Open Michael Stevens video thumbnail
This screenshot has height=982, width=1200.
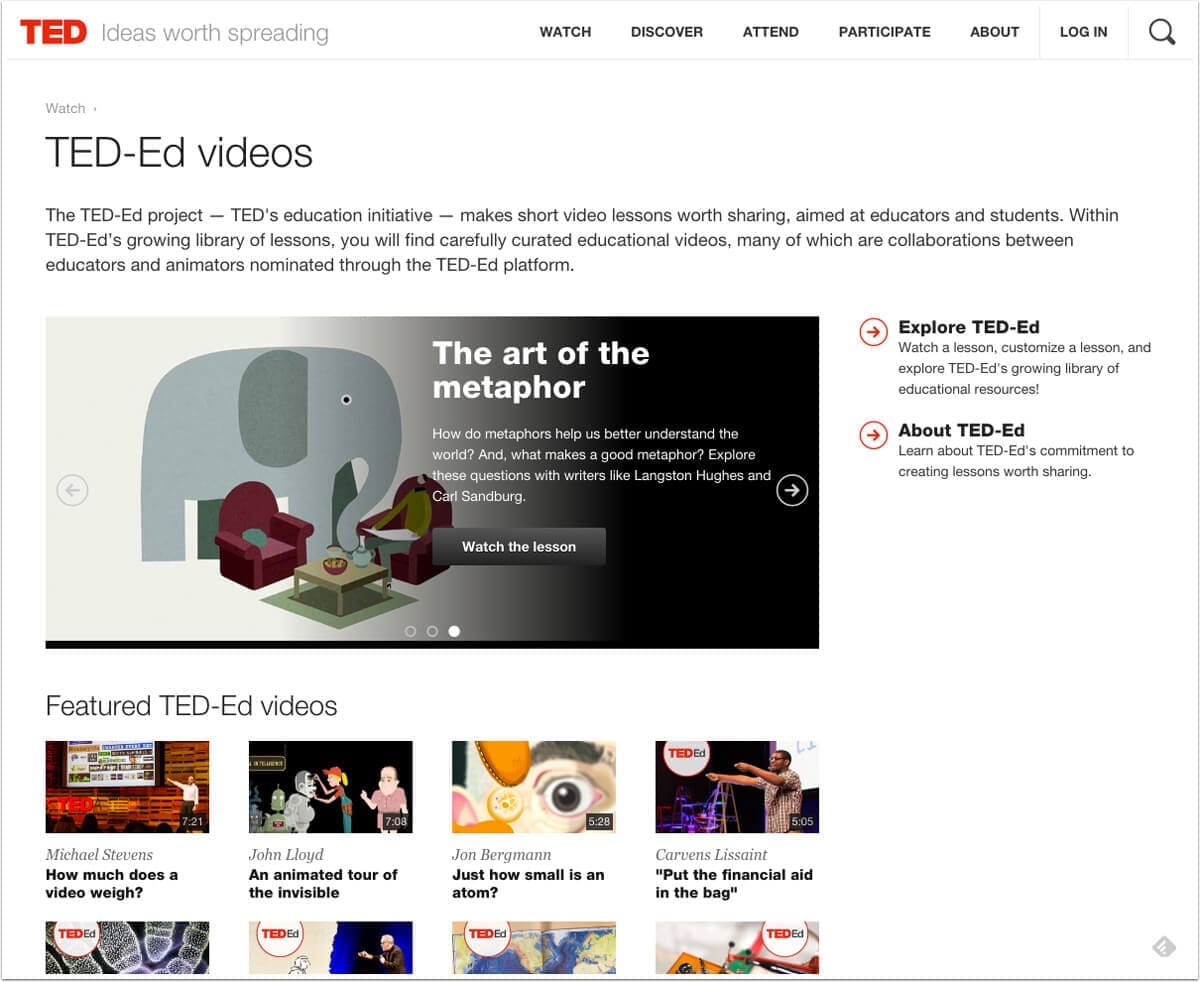pyautogui.click(x=128, y=787)
